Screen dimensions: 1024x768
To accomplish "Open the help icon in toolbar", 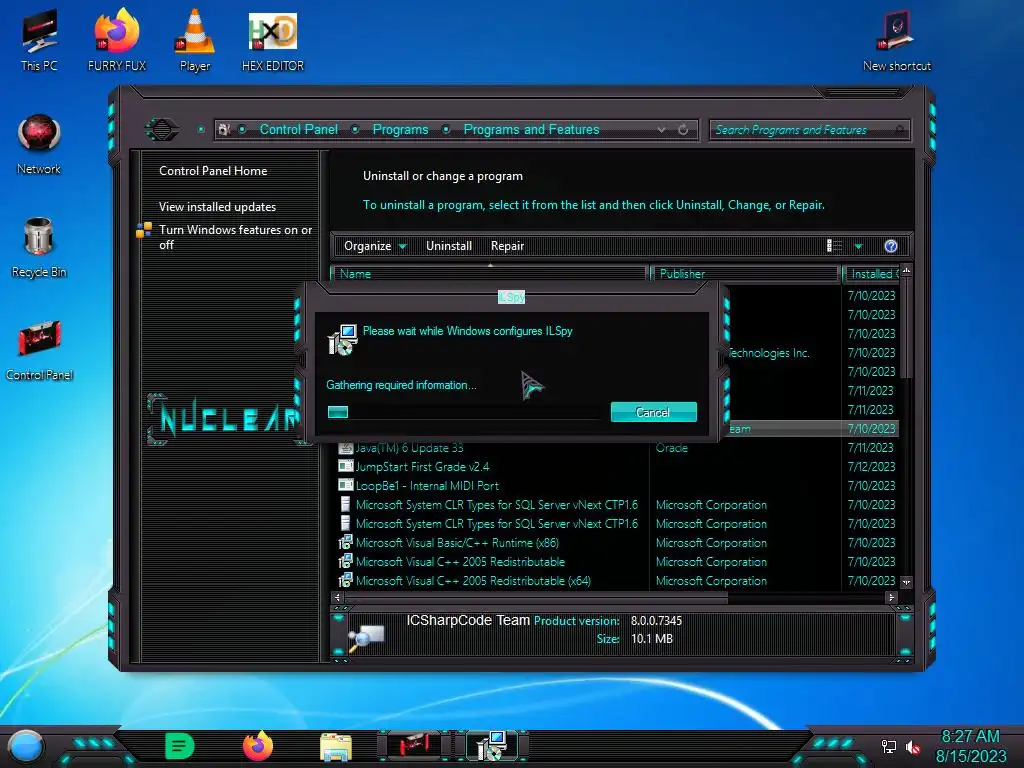I will click(x=891, y=246).
